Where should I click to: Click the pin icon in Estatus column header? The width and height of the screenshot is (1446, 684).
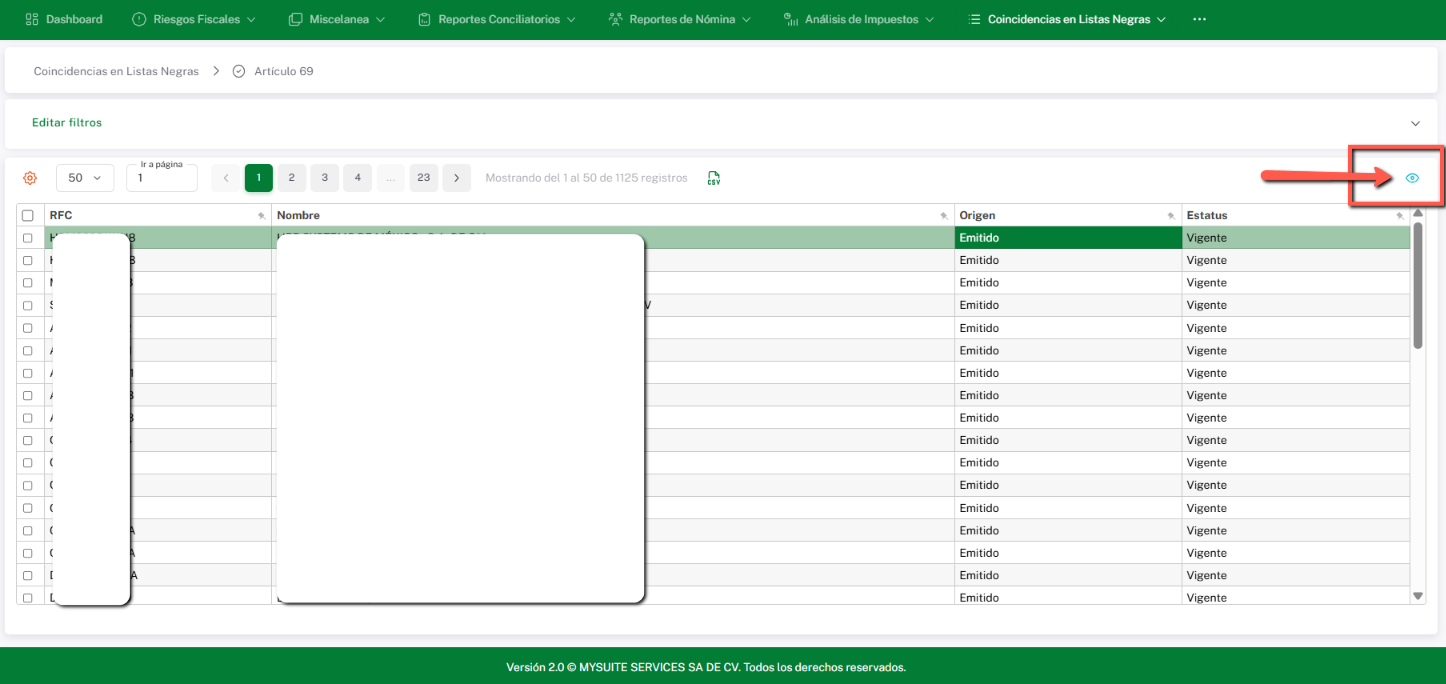[1400, 216]
